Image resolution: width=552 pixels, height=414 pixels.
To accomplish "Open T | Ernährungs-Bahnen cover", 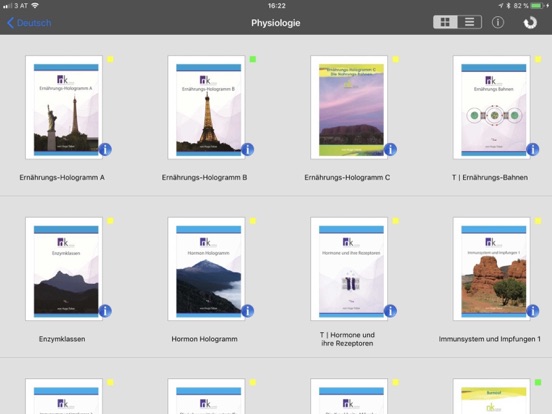I will click(x=491, y=107).
